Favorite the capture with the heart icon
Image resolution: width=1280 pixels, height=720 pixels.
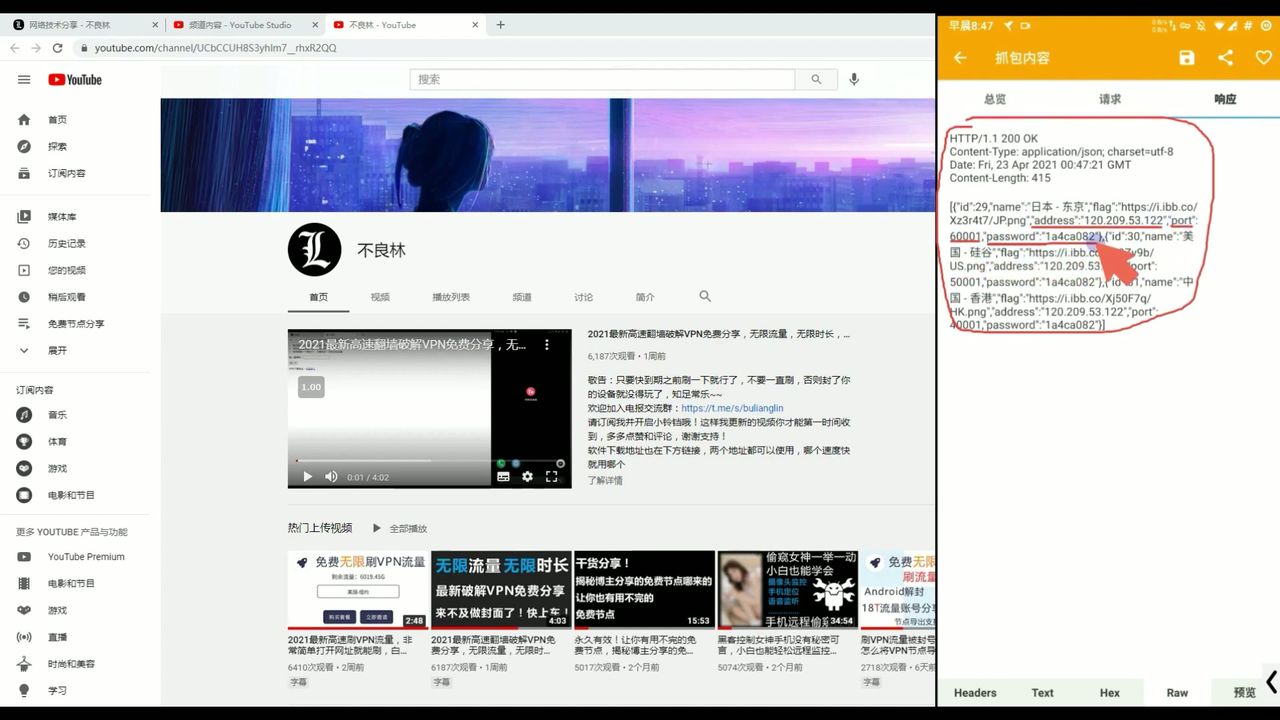pos(1263,57)
